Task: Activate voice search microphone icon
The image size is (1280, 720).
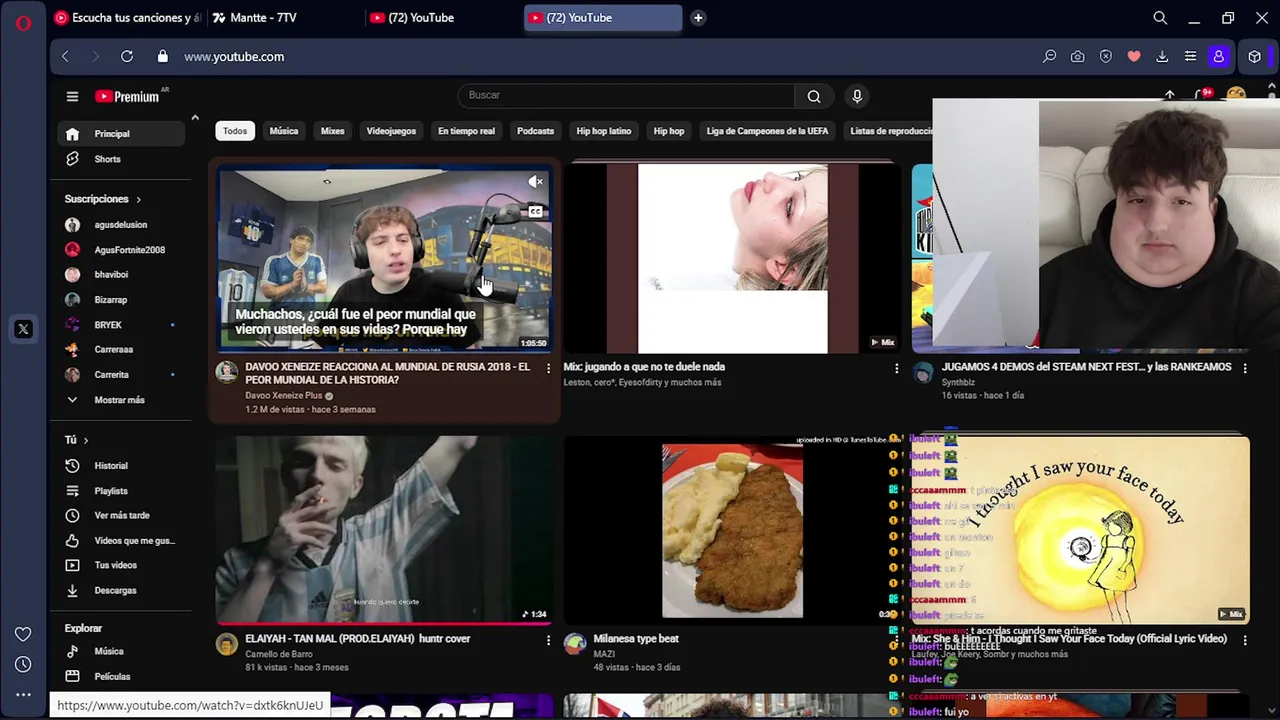Action: coord(856,96)
